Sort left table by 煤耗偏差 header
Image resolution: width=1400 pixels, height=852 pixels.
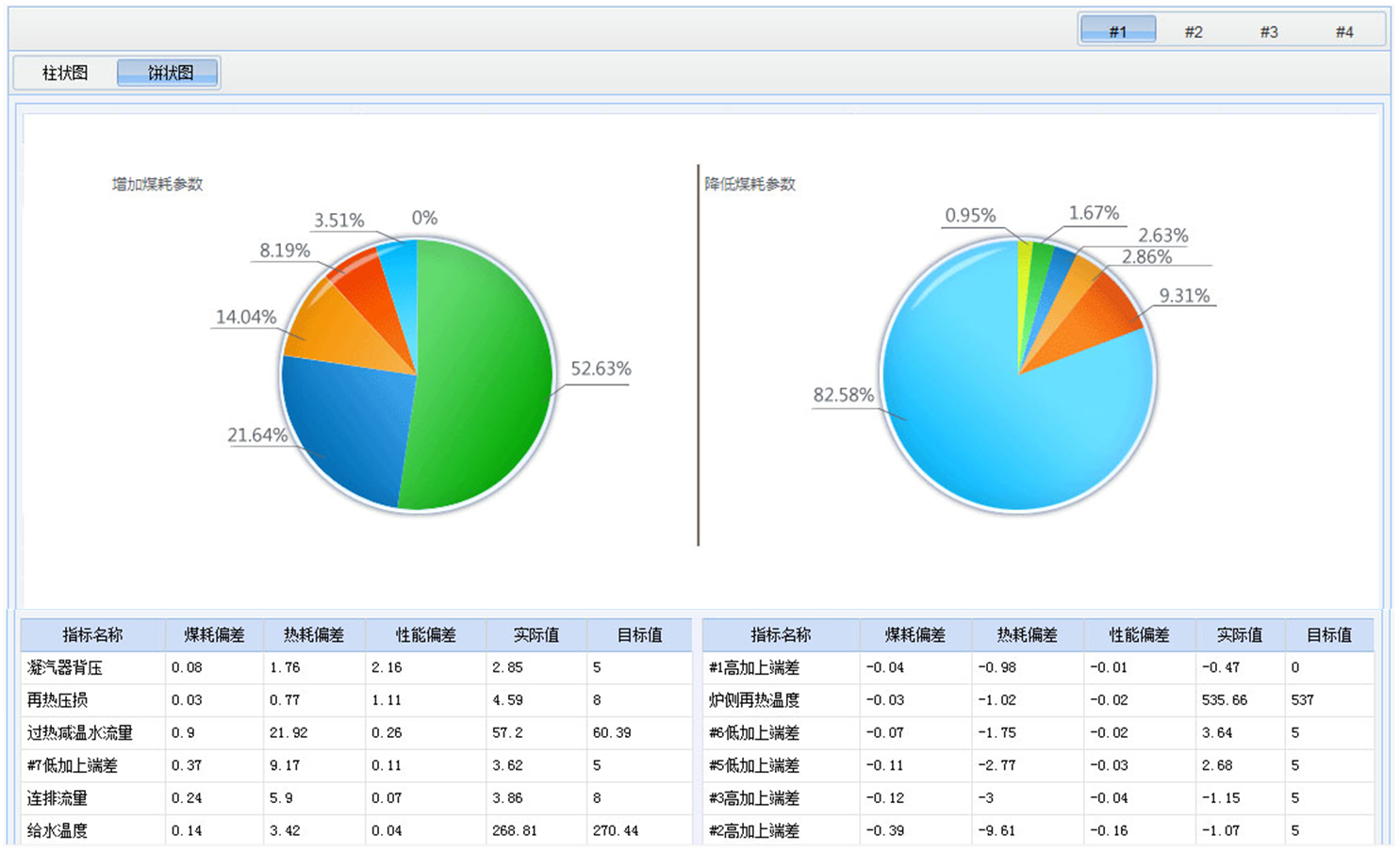click(214, 635)
